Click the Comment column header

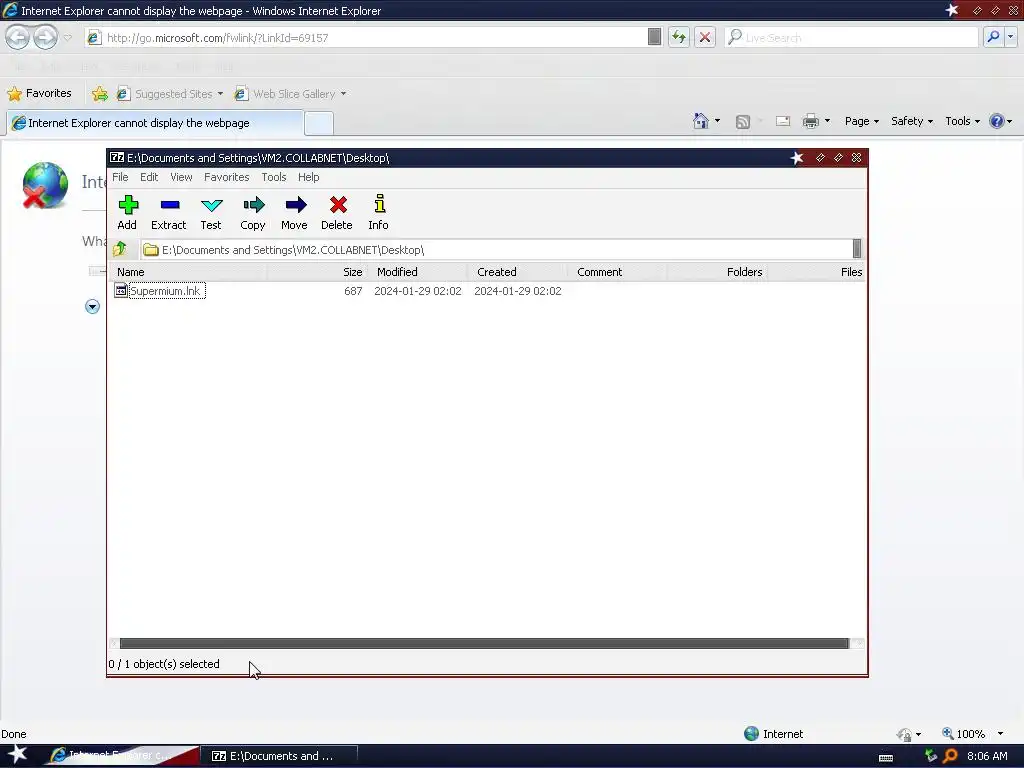(x=618, y=272)
